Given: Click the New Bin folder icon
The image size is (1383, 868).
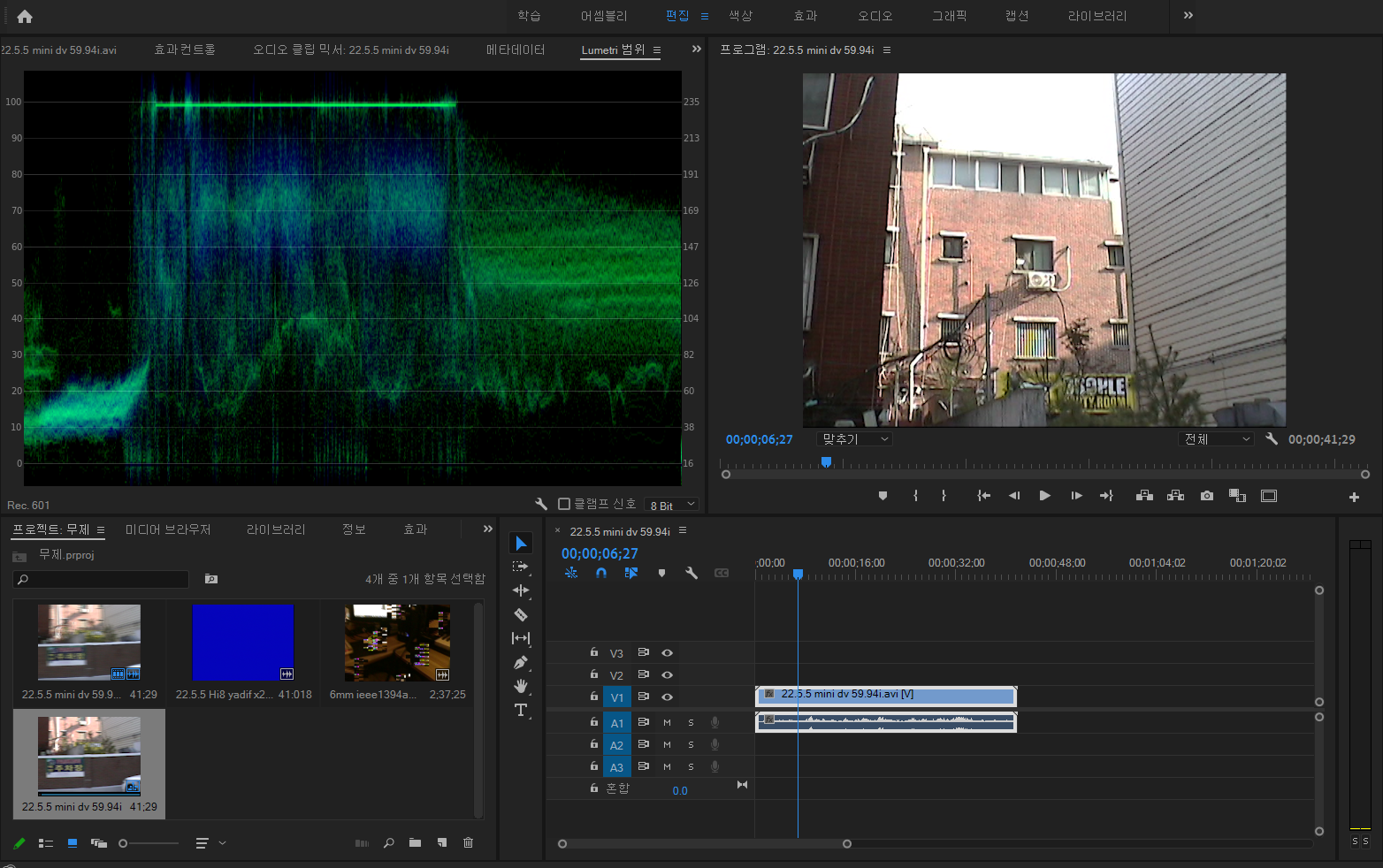Looking at the screenshot, I should coord(415,843).
